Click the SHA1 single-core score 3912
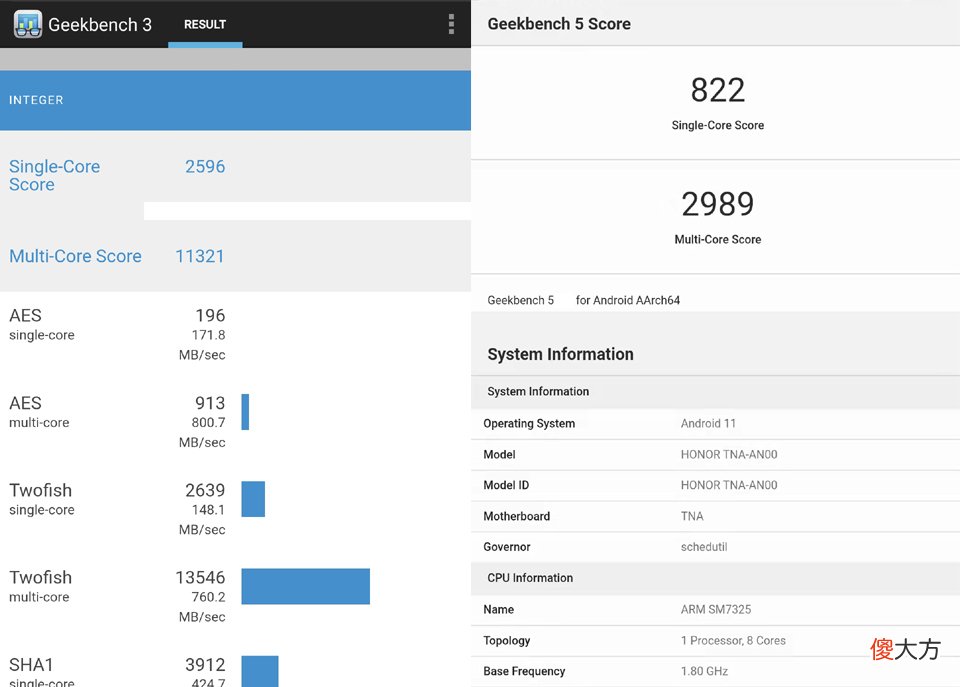Screen dimensions: 960x687 click(205, 665)
